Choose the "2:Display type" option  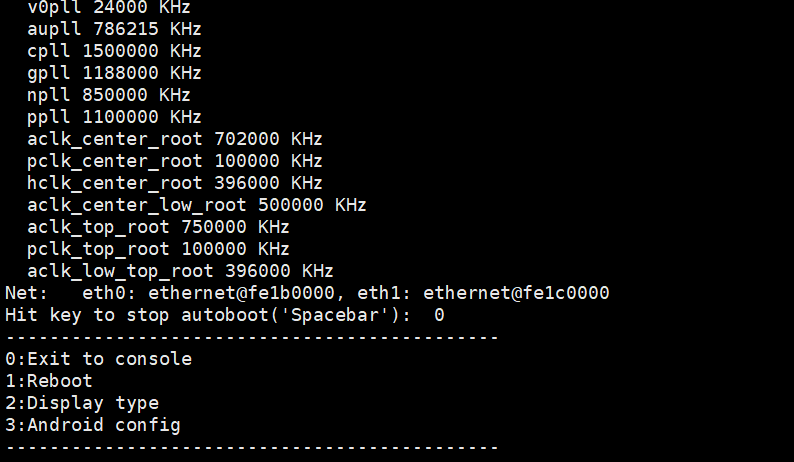[x=82, y=403]
